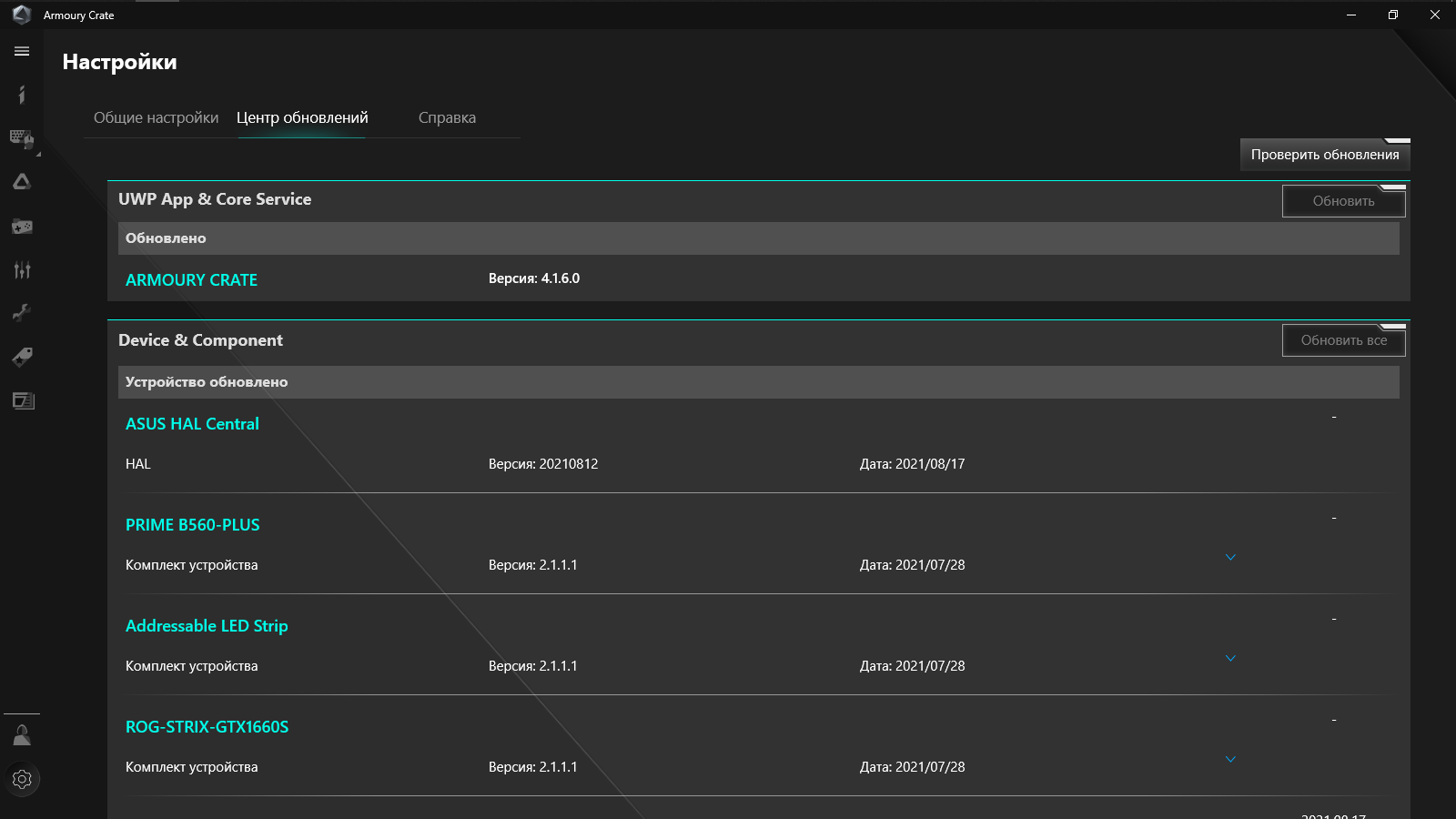Switch to Общие настройки tab

pos(157,117)
